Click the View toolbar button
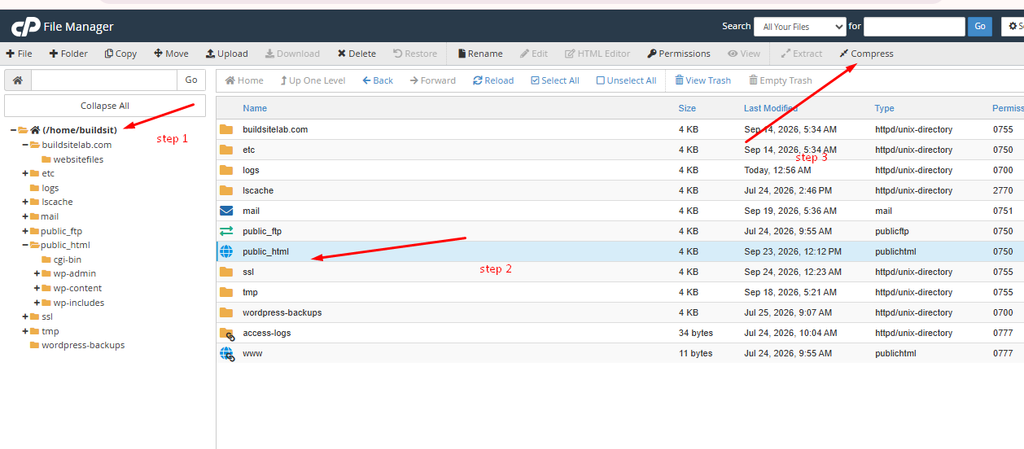The height and width of the screenshot is (449, 1024). [x=744, y=54]
